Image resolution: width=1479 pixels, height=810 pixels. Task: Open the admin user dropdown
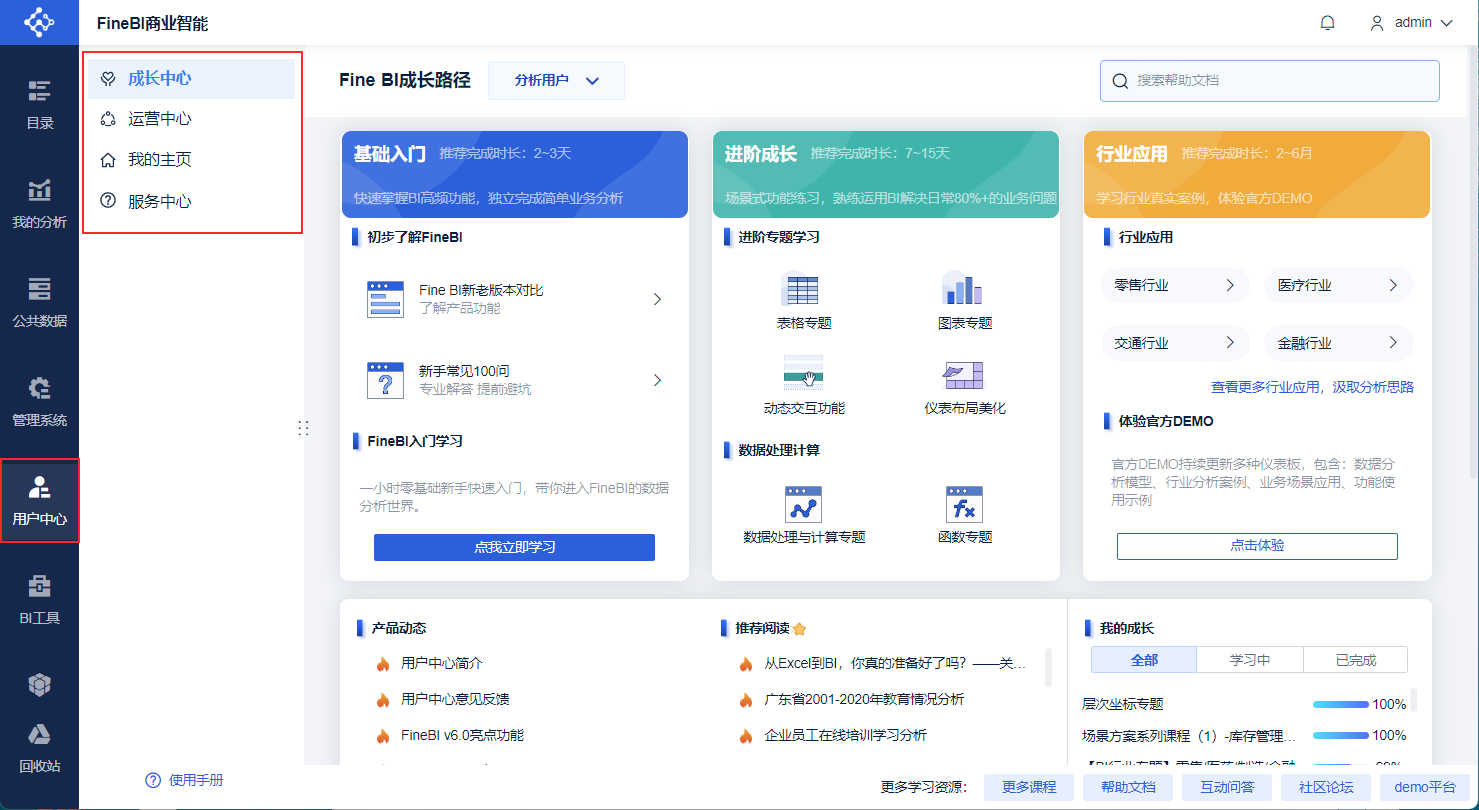point(1411,22)
